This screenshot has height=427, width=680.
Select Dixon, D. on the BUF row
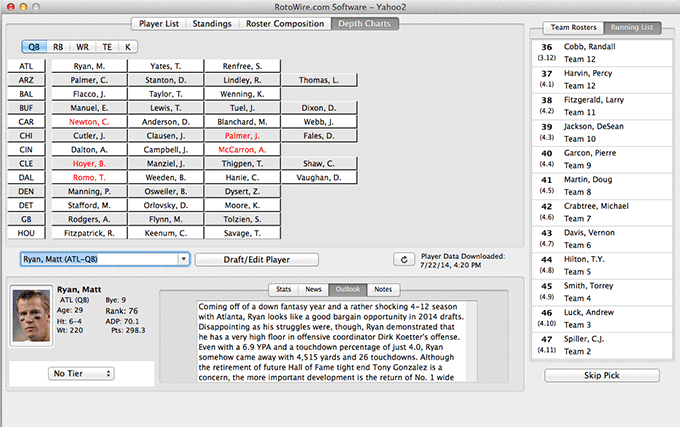point(319,108)
